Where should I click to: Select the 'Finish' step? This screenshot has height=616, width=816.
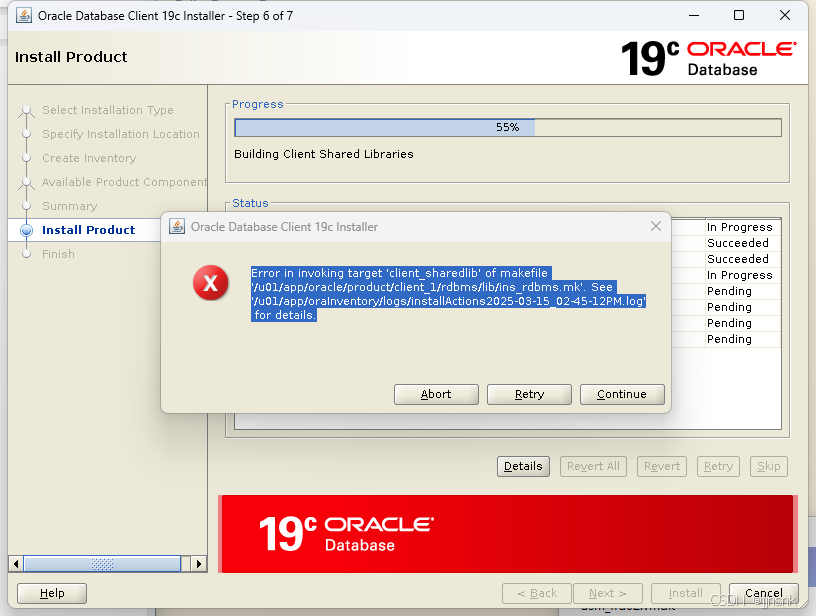point(58,254)
